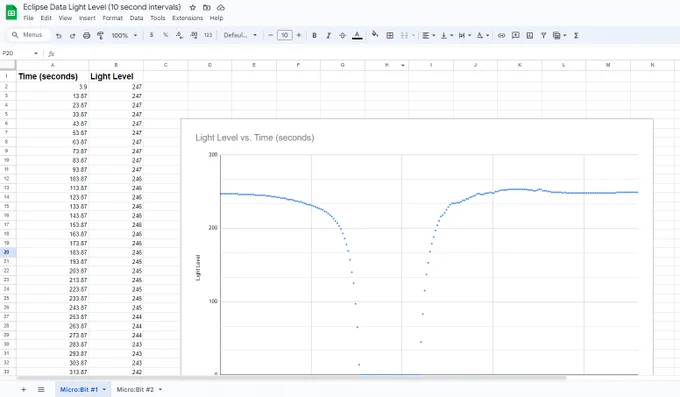Open the all sheets list
Screen dimensions: 680x397
pyautogui.click(x=41, y=390)
